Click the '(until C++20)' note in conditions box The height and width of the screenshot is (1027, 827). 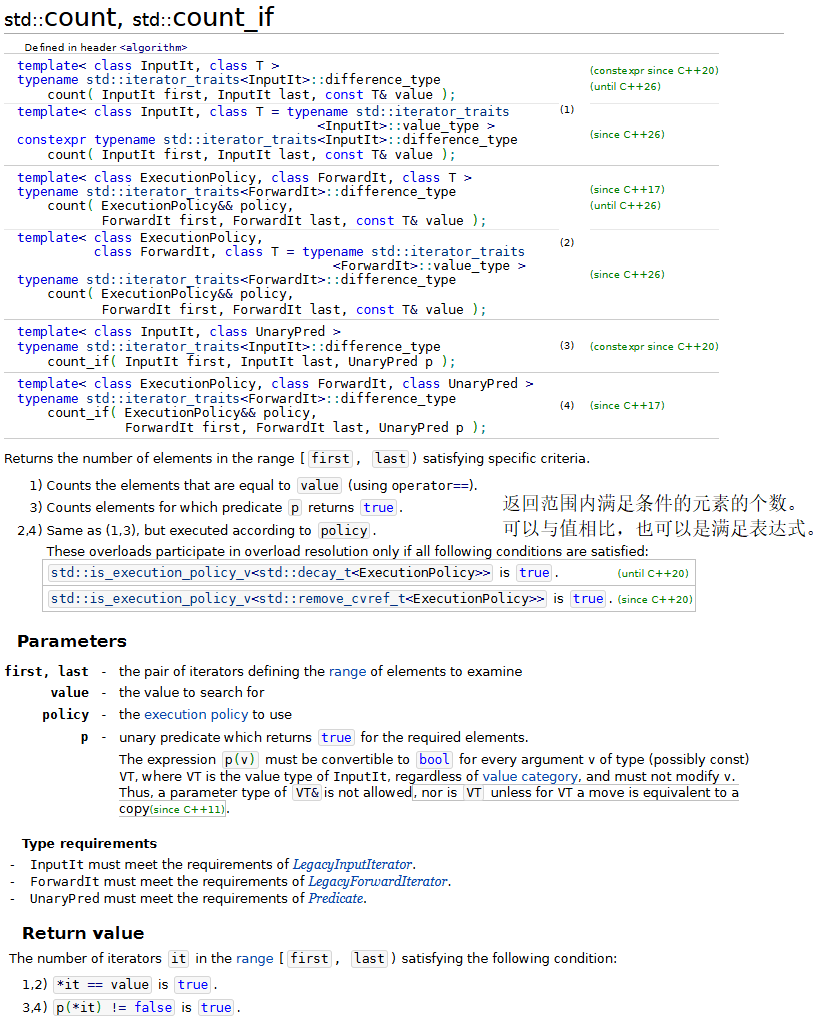coord(653,573)
